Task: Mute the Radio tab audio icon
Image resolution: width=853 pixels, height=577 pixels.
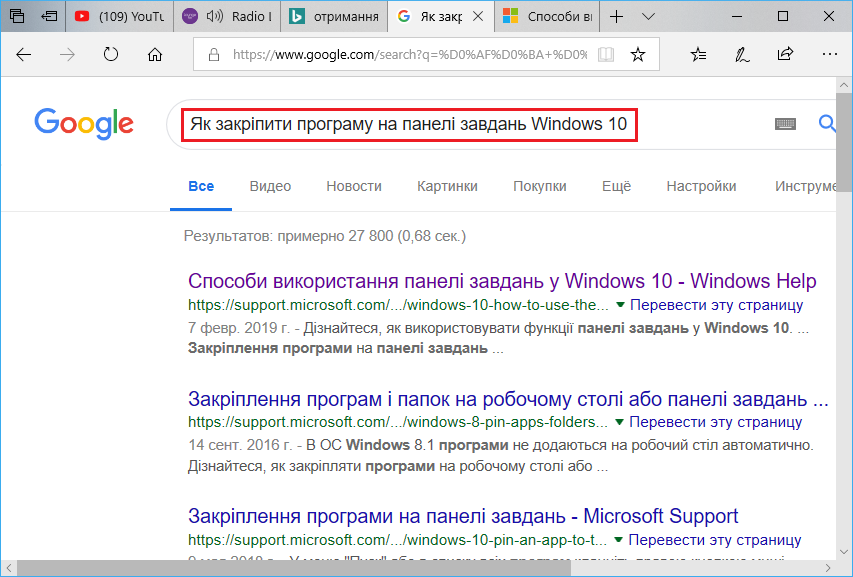Action: [215, 16]
